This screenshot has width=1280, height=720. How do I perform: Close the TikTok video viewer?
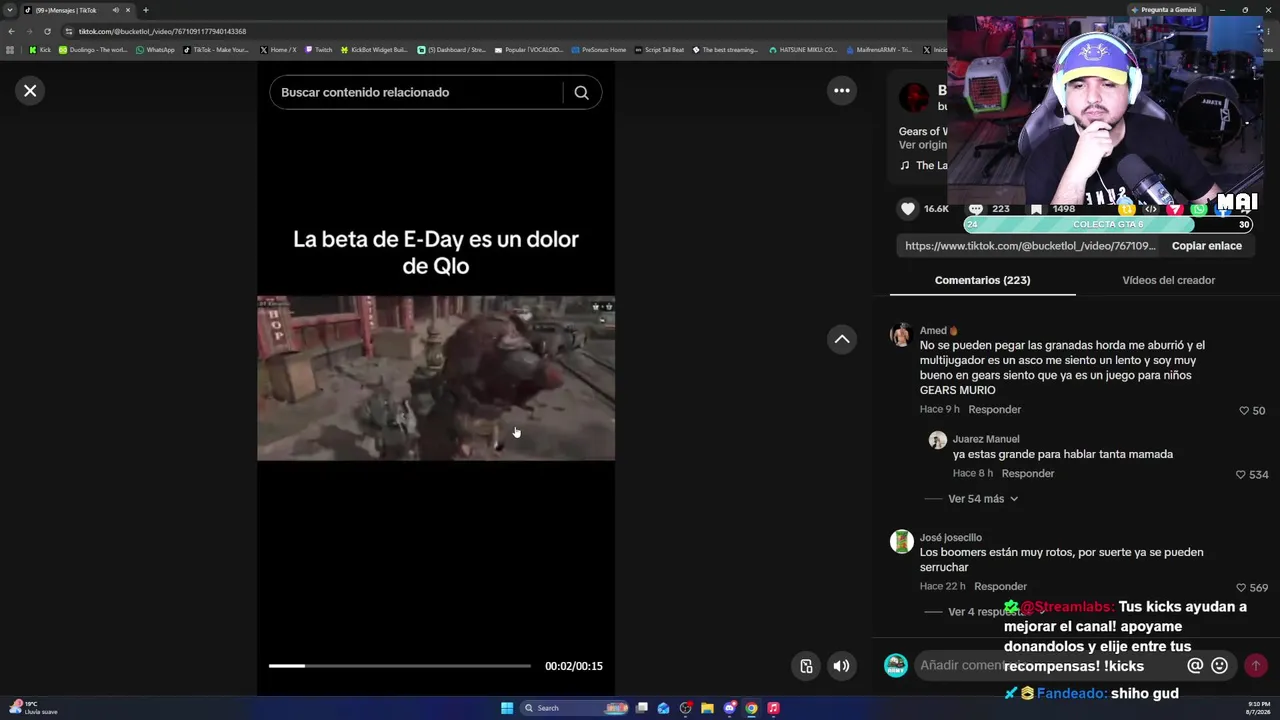[x=30, y=91]
